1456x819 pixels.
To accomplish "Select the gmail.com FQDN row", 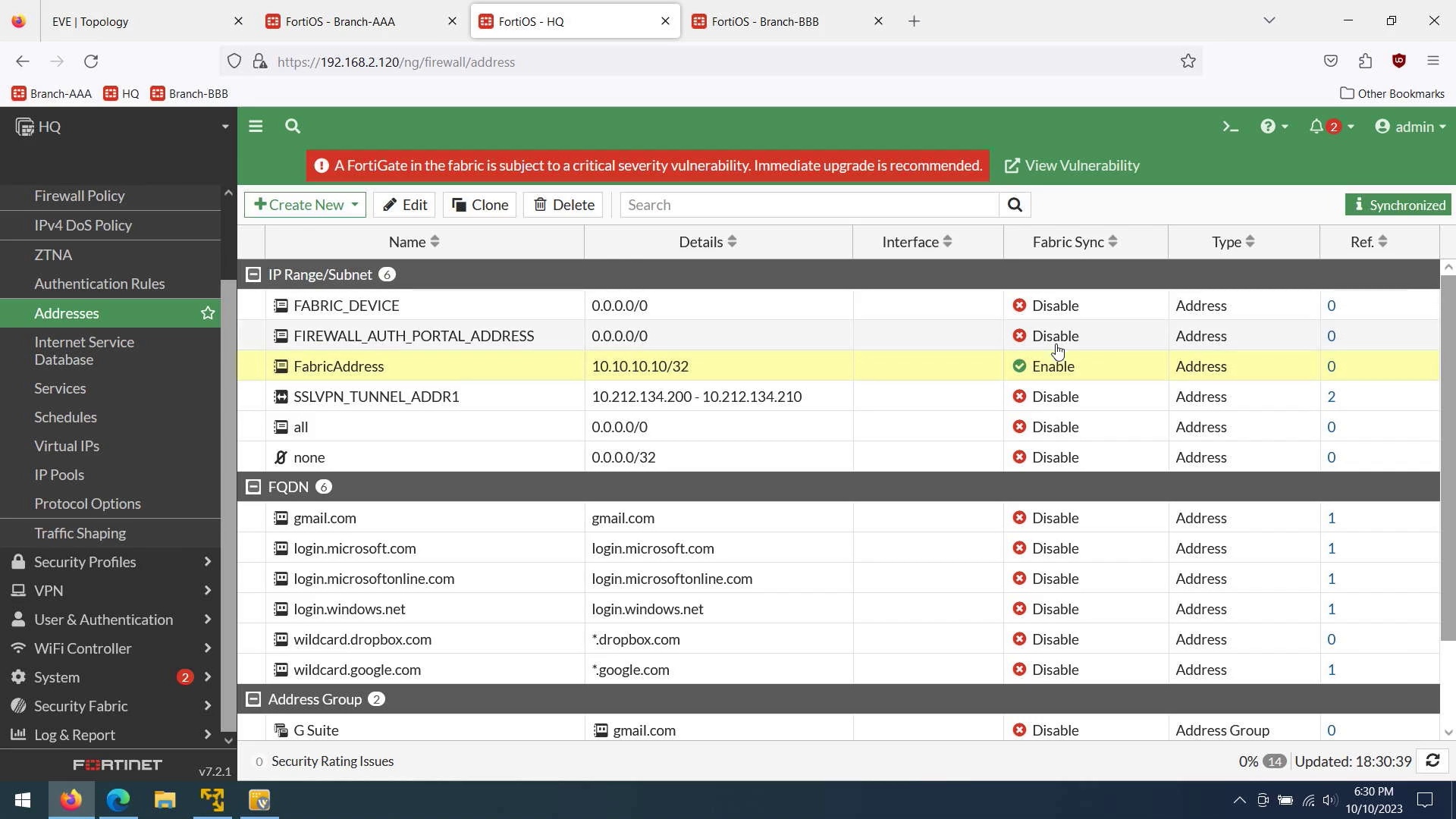I will coord(838,518).
